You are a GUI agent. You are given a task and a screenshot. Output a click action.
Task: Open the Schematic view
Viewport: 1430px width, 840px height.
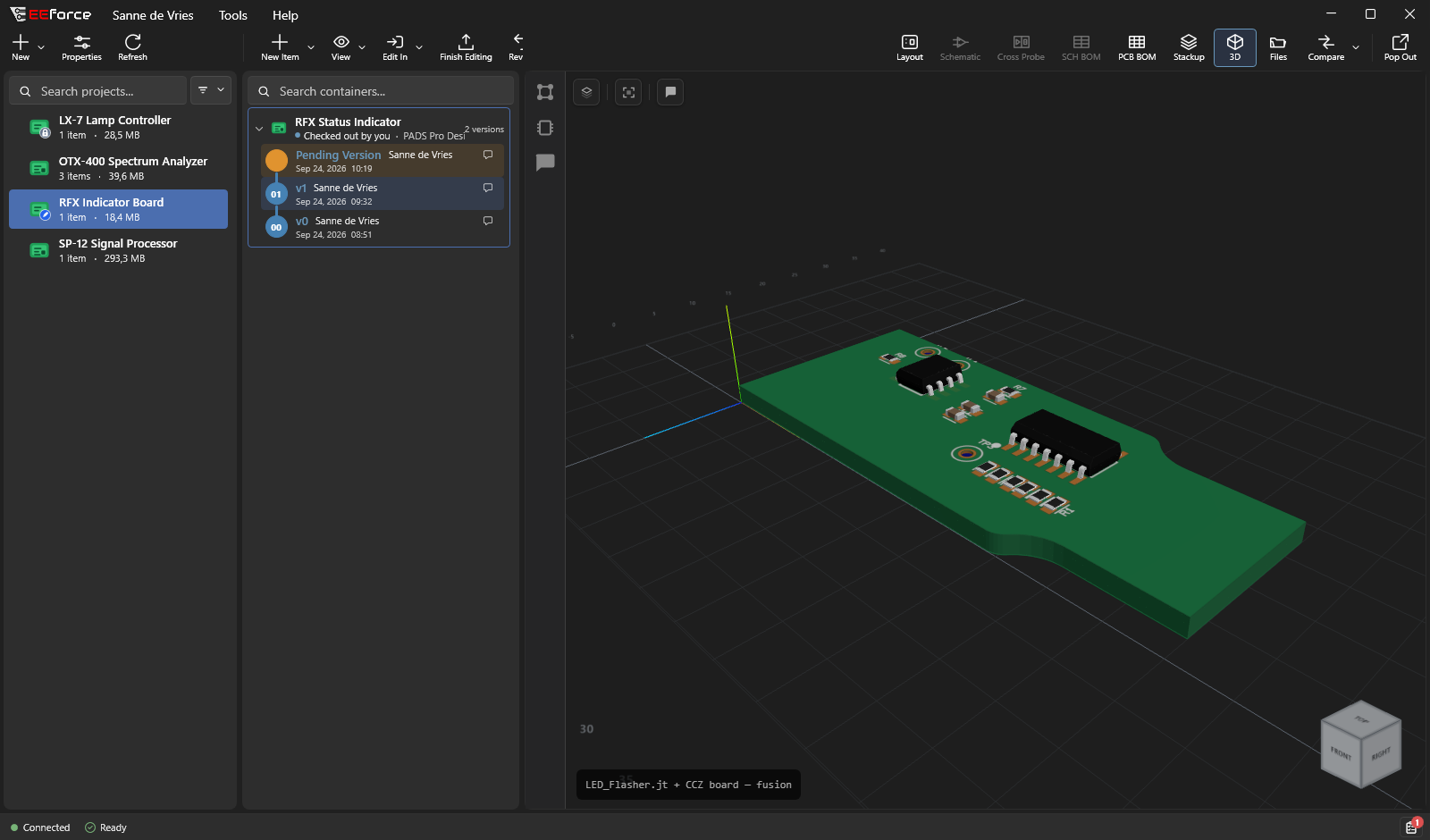(x=960, y=47)
